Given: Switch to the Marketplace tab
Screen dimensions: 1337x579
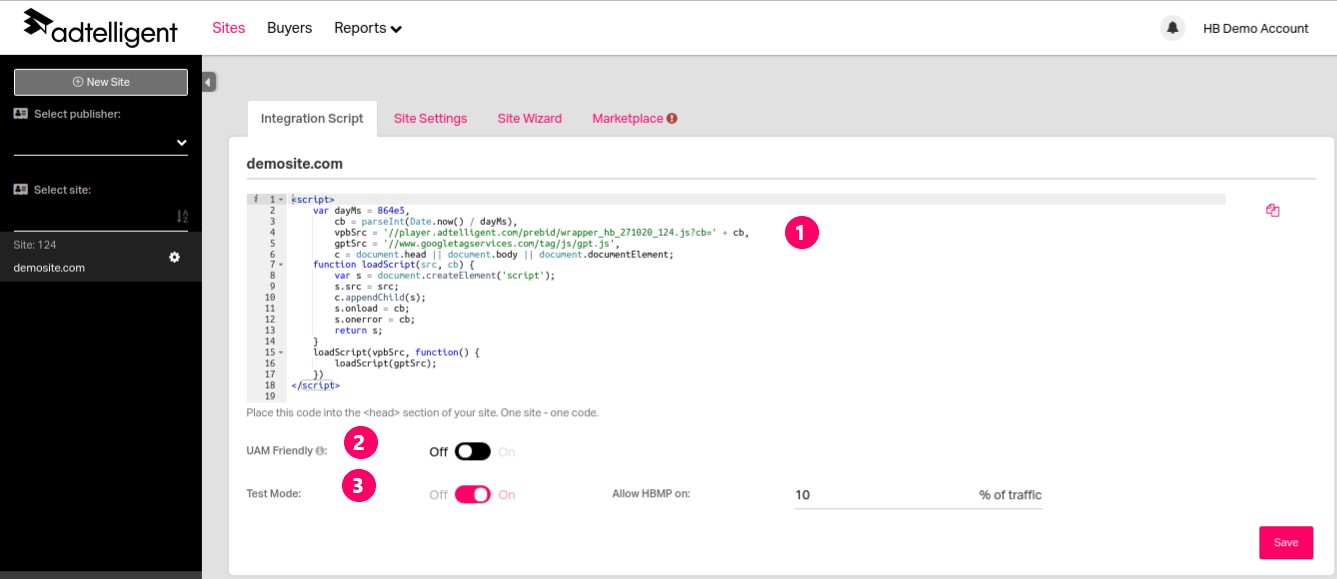Looking at the screenshot, I should tap(634, 118).
